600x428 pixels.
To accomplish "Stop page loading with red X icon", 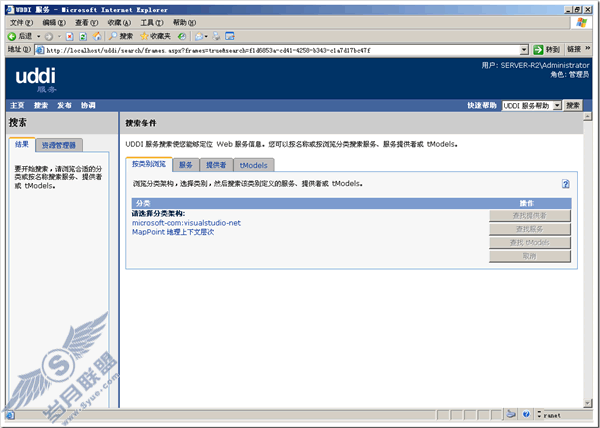I will pos(70,37).
